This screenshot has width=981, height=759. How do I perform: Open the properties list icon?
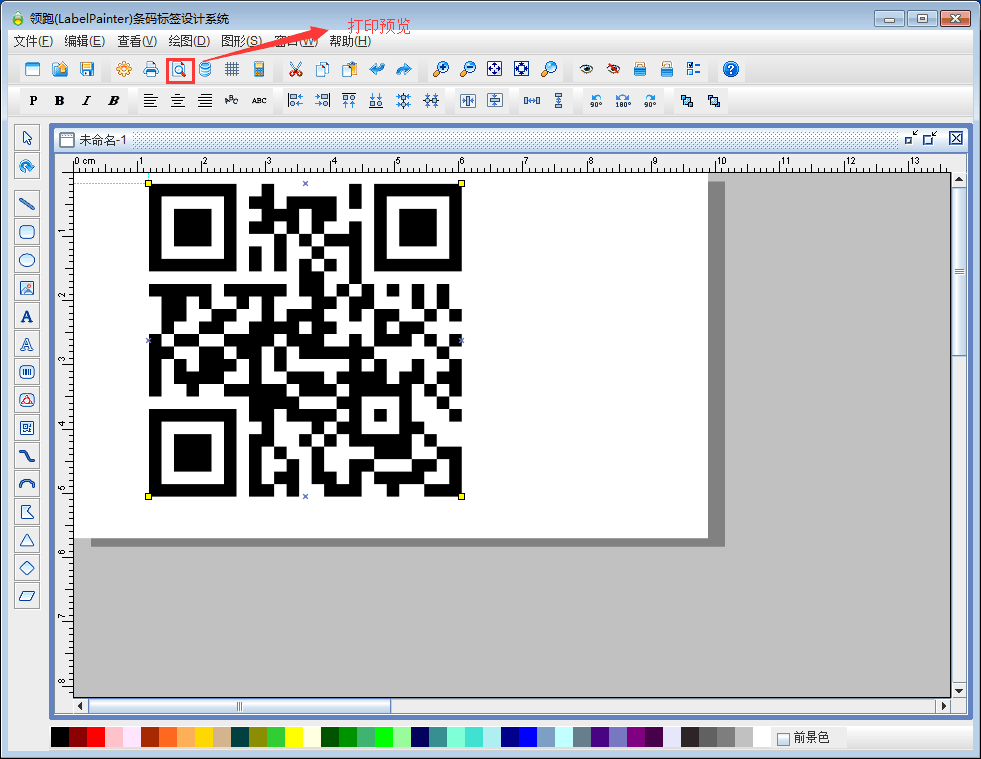694,69
